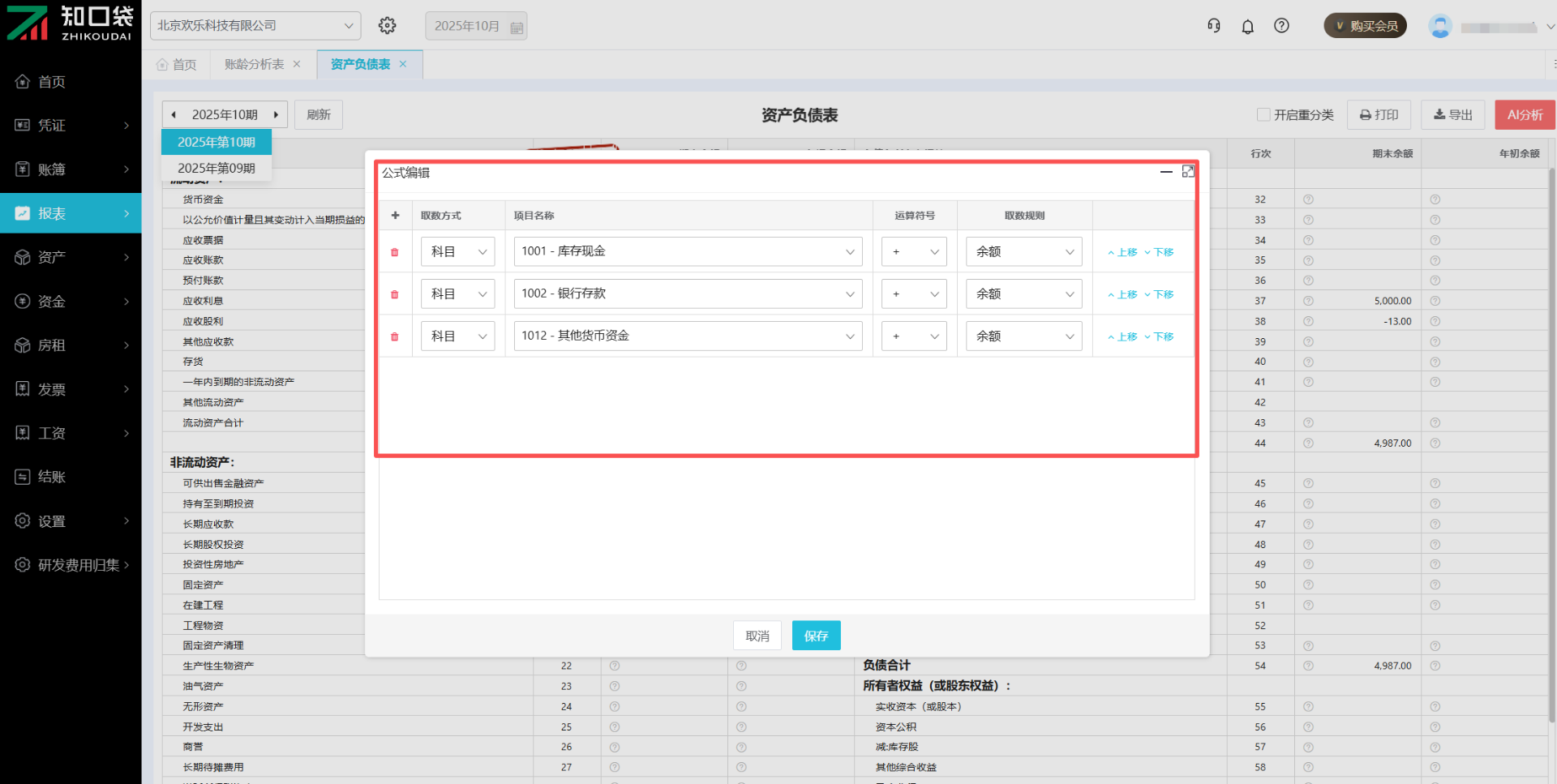Screen dimensions: 1557x784
Task: Open the 凭证 sidebar menu
Action: coord(71,126)
